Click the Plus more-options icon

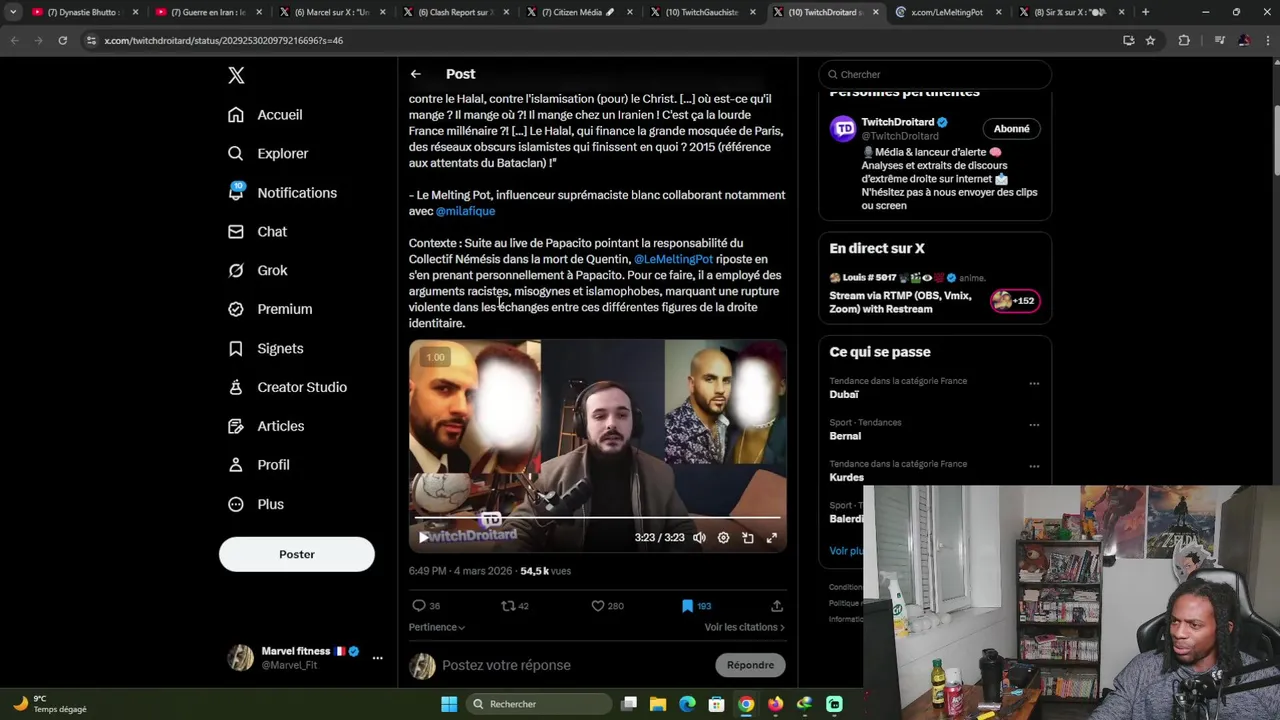(236, 504)
